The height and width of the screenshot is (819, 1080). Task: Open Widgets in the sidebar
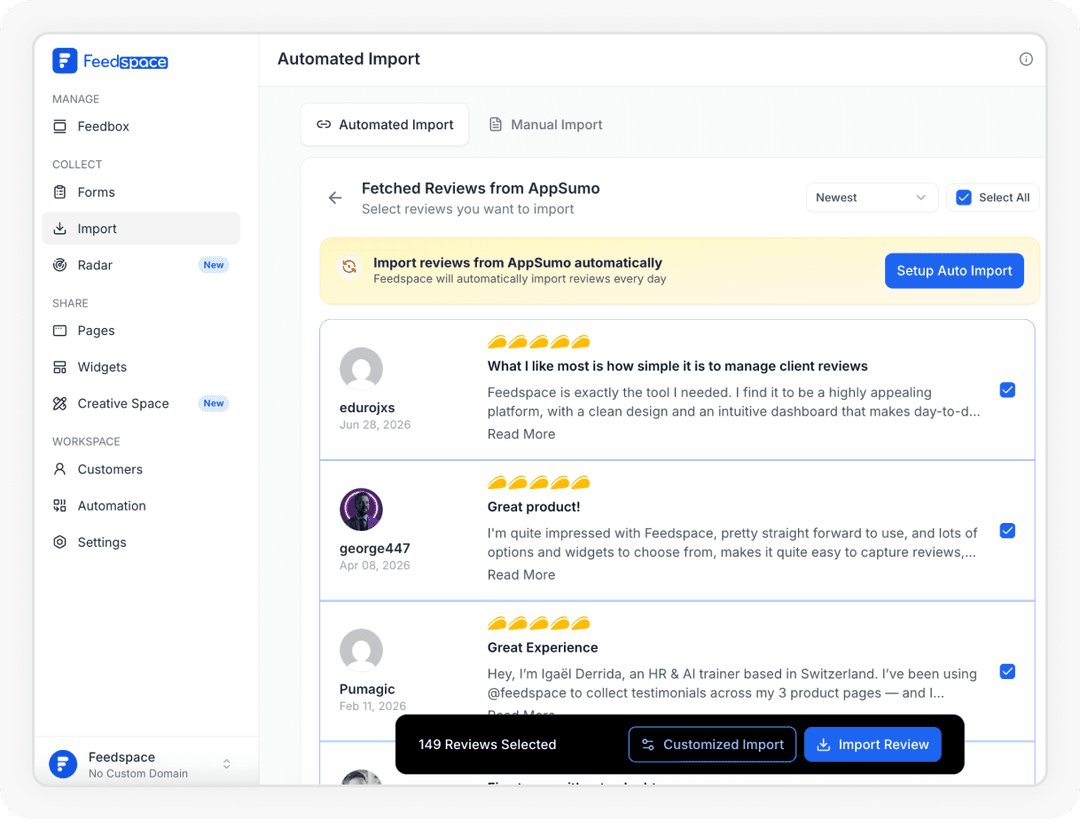pyautogui.click(x=141, y=367)
